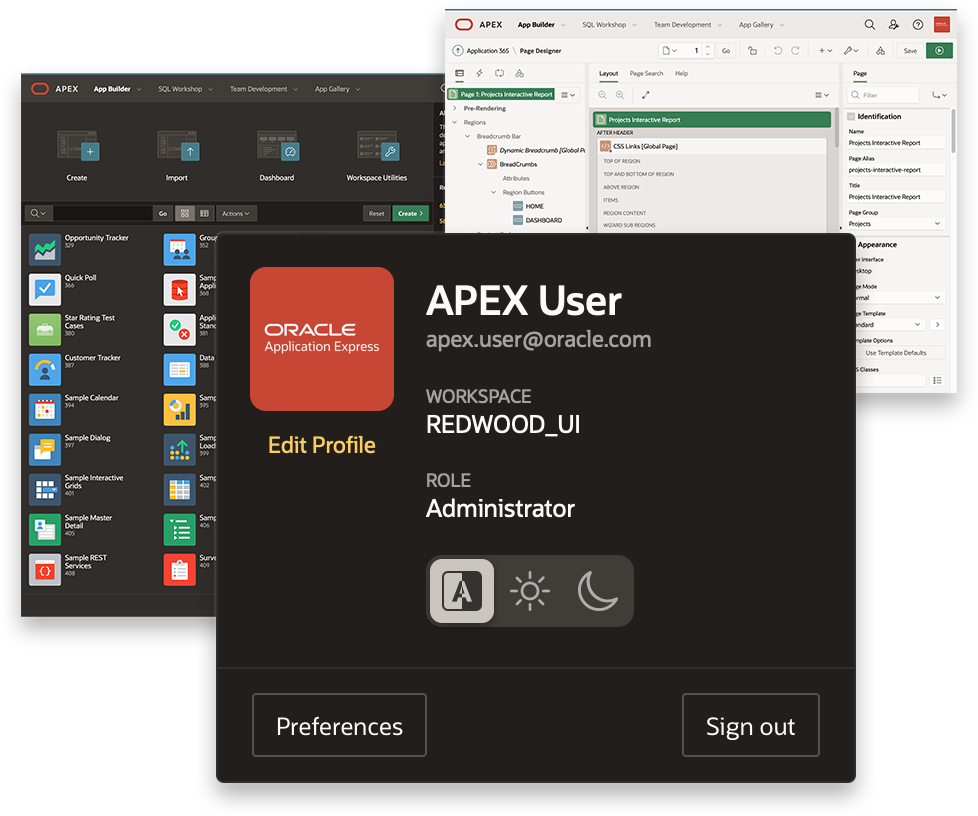The image size is (978, 816).
Task: Click Import tile in dark App Builder
Action: (x=177, y=156)
